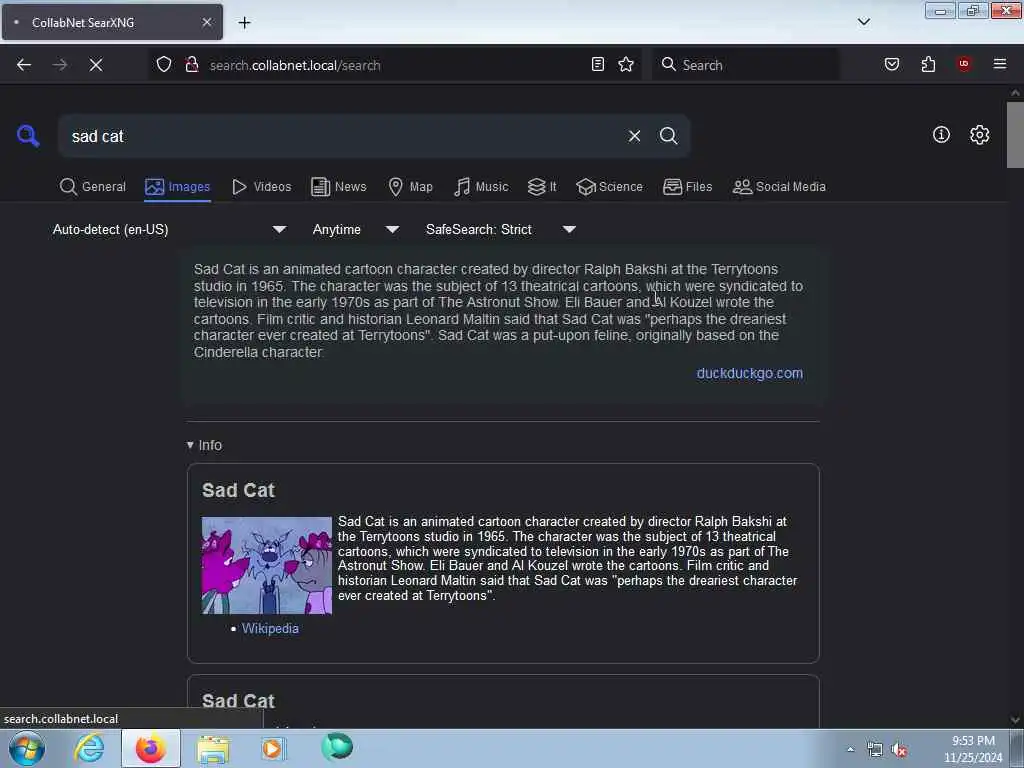Image resolution: width=1024 pixels, height=768 pixels.
Task: Open Pocket save icon
Action: (x=892, y=64)
